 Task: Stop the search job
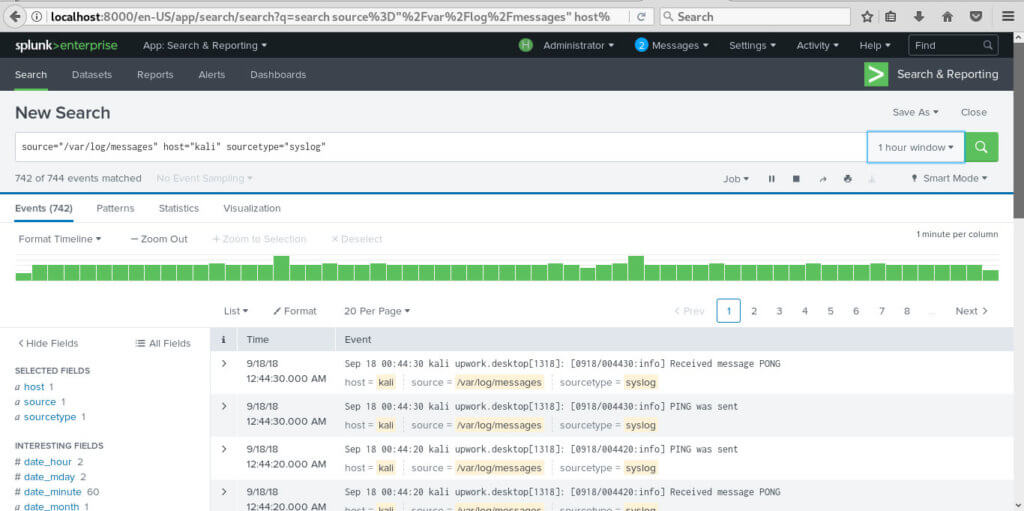point(796,179)
